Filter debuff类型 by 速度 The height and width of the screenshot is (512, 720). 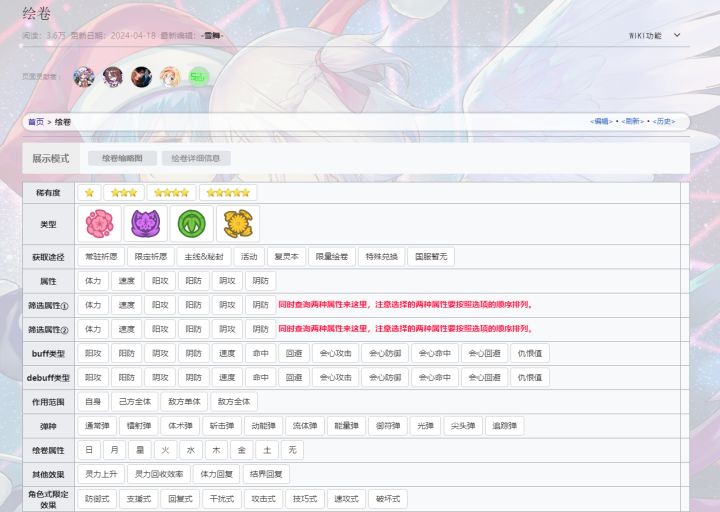pyautogui.click(x=227, y=377)
